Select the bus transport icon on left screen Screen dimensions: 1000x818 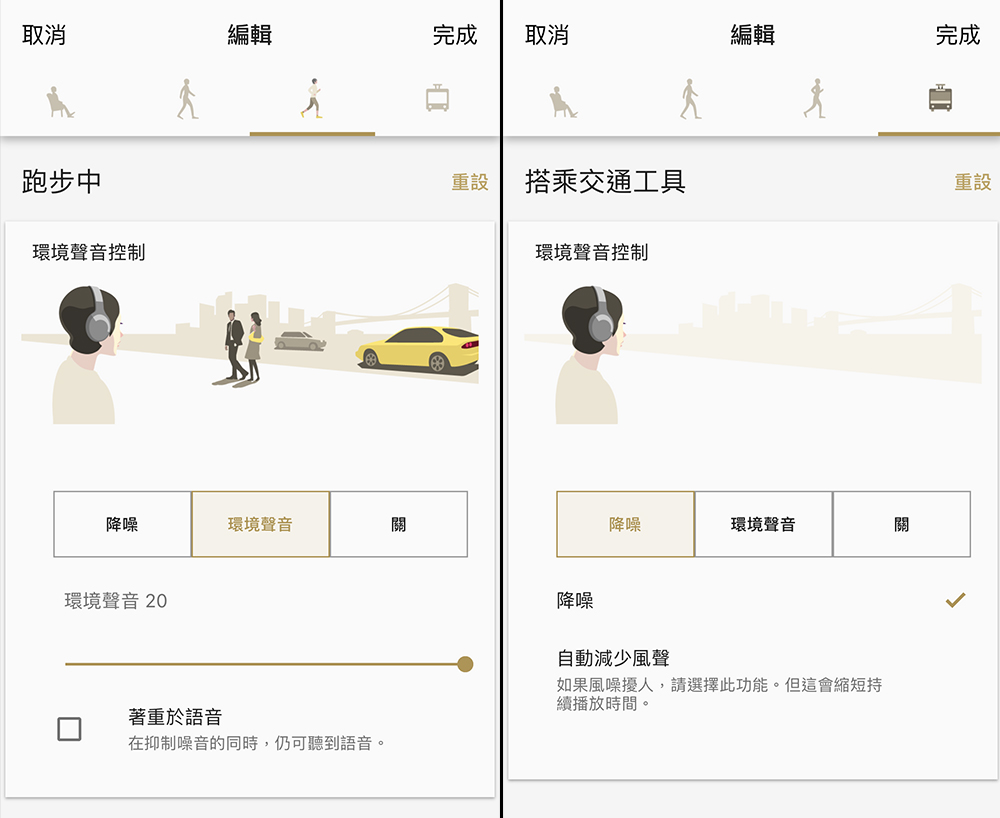(438, 98)
